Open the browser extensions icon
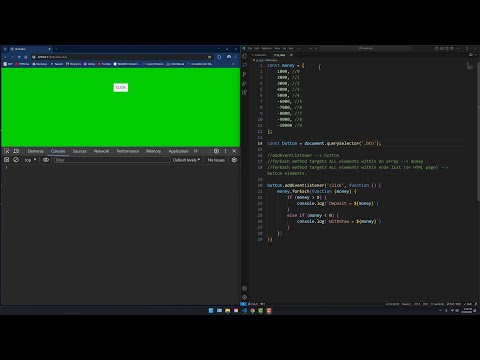Viewport: 480px width, 360px height. click(219, 57)
